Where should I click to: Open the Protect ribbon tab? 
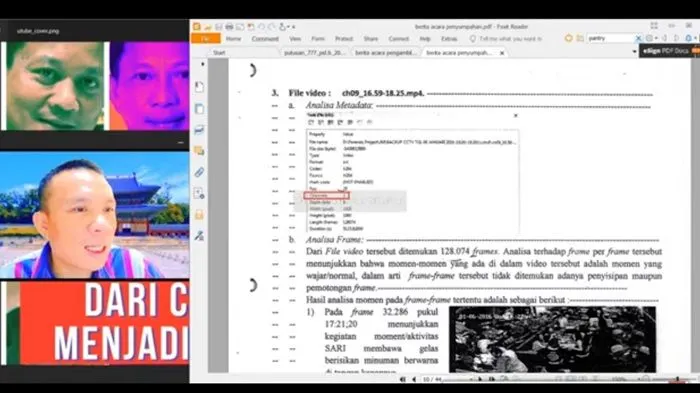(x=344, y=39)
